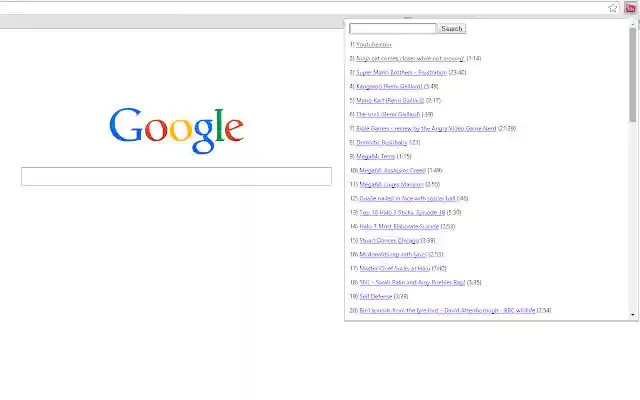This screenshot has height=400, width=640.
Task: Open 'Master Chief Sucks at Halo' link
Action: [x=395, y=268]
